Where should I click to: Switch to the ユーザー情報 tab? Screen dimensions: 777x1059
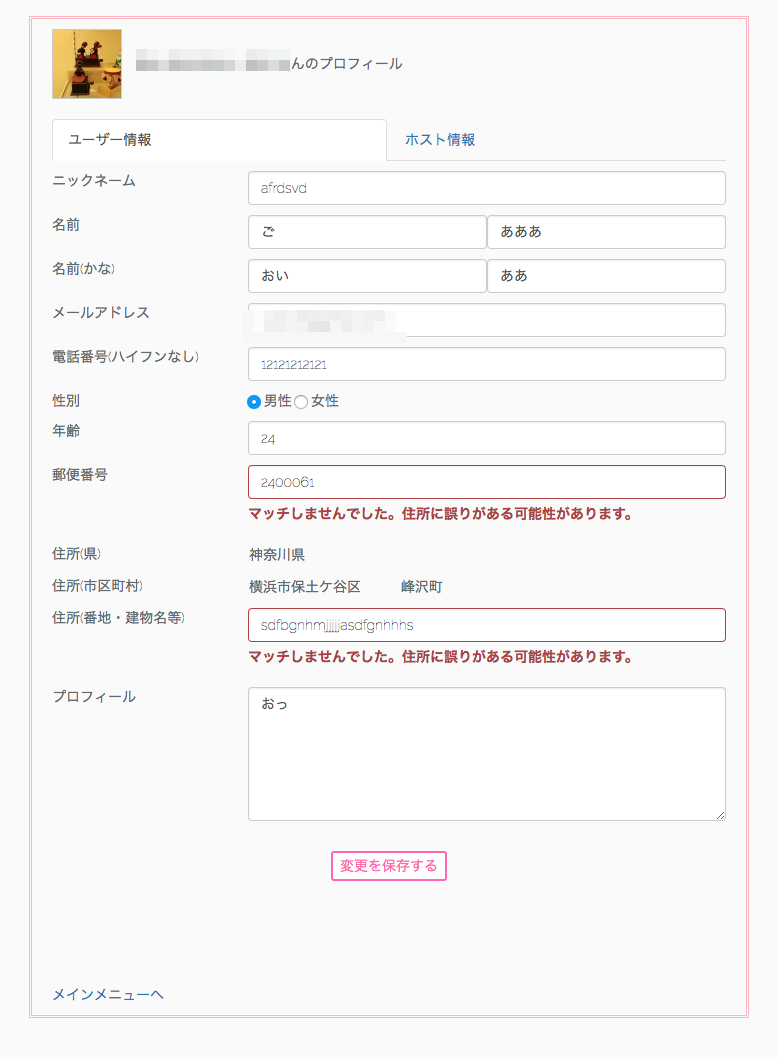[110, 140]
